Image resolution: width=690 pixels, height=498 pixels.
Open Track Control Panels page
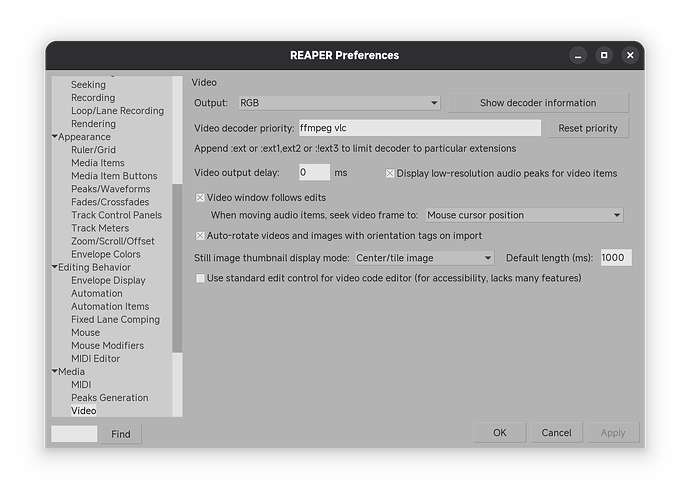[x=116, y=215]
